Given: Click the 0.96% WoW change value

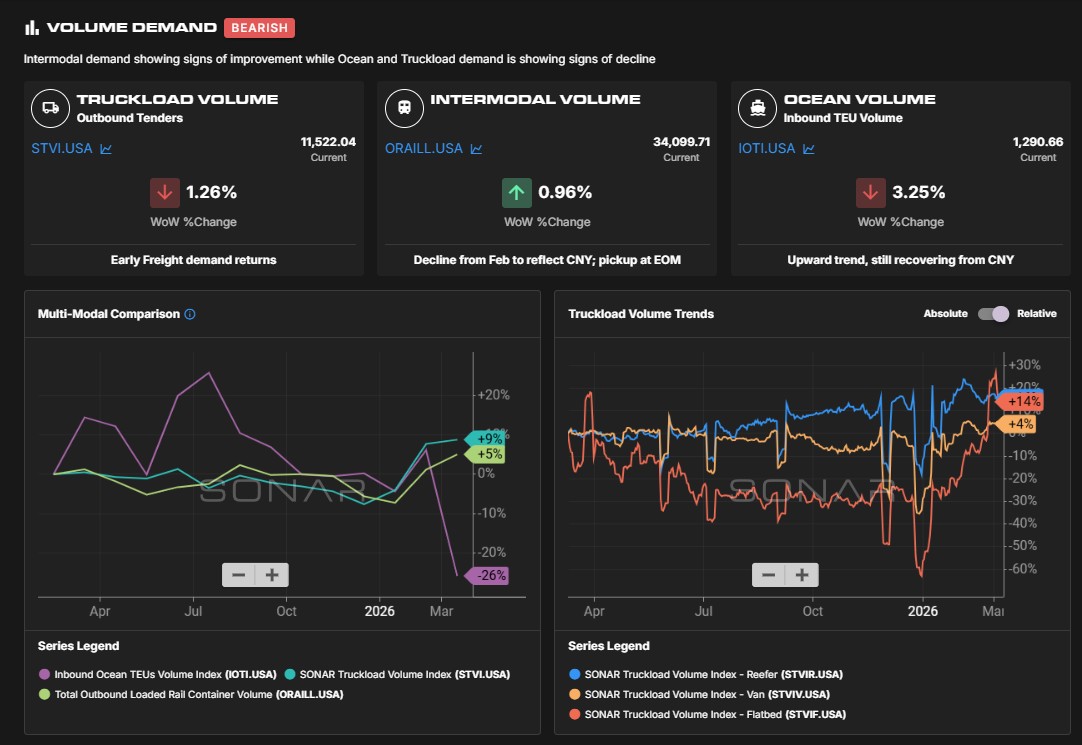Looking at the screenshot, I should click(565, 192).
